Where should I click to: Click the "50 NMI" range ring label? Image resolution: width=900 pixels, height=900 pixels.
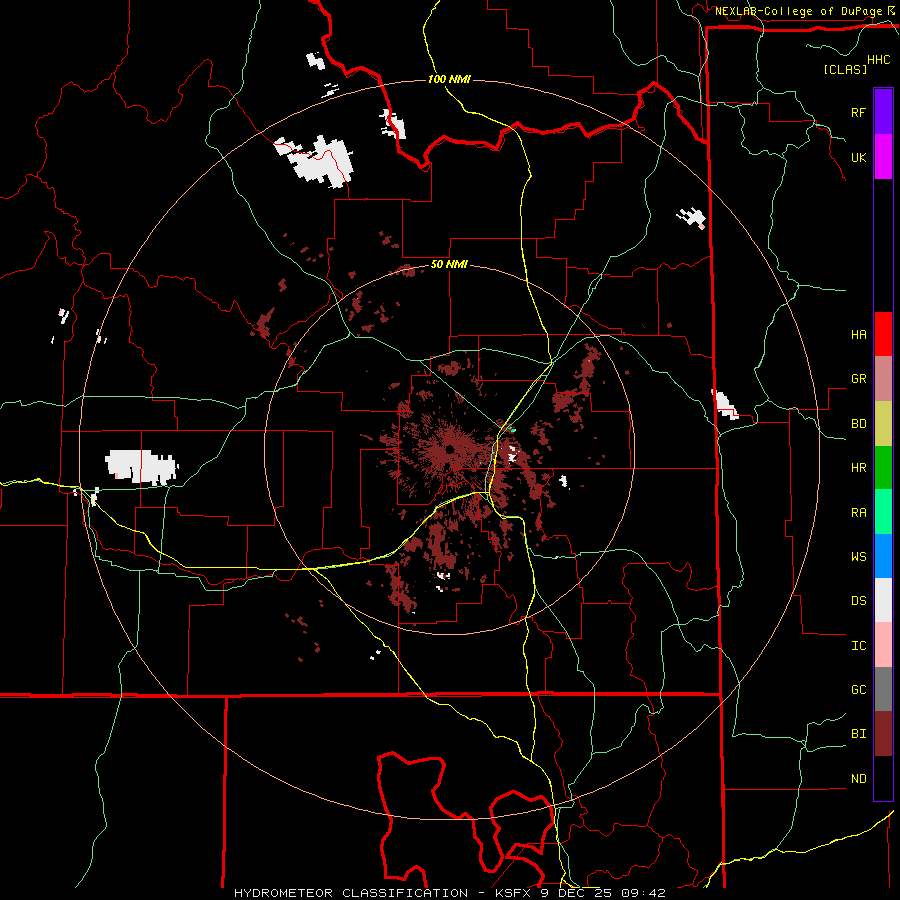(449, 265)
